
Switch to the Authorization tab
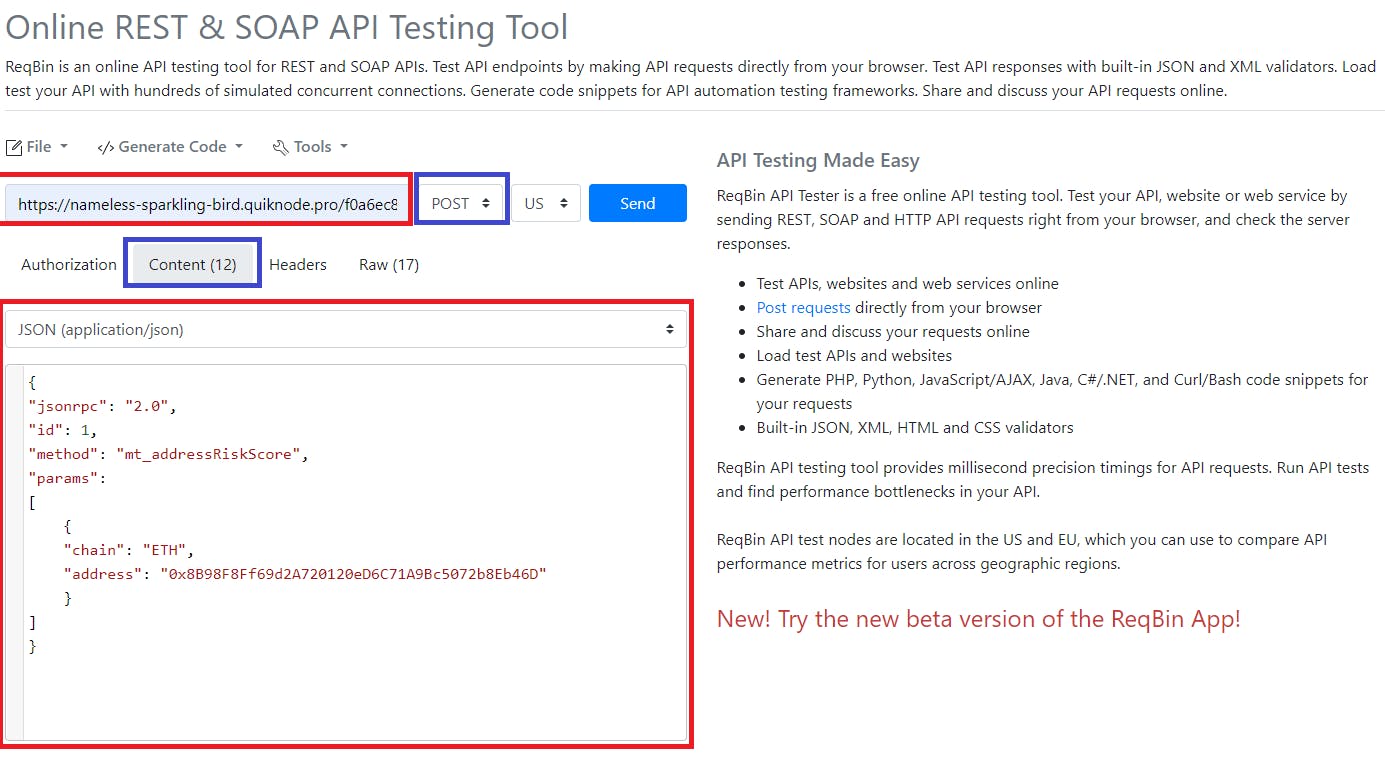coord(69,265)
